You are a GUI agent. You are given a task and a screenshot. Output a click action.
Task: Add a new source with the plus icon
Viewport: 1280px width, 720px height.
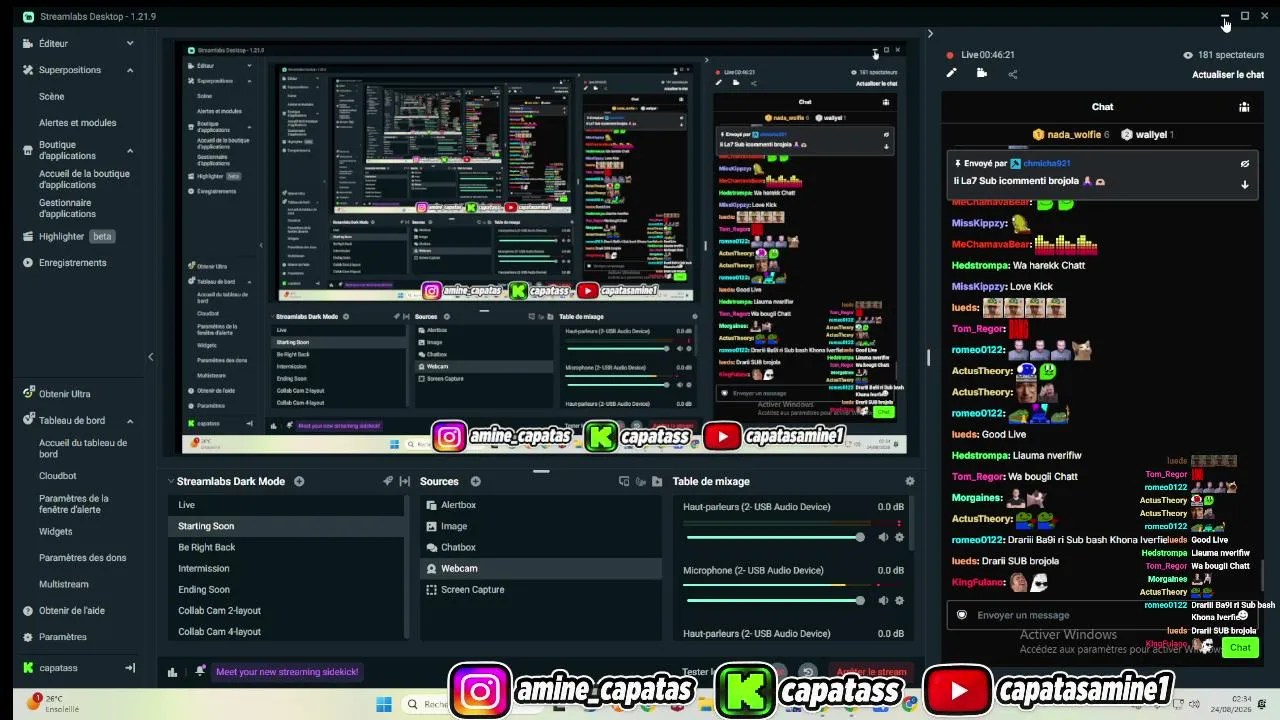(x=475, y=481)
